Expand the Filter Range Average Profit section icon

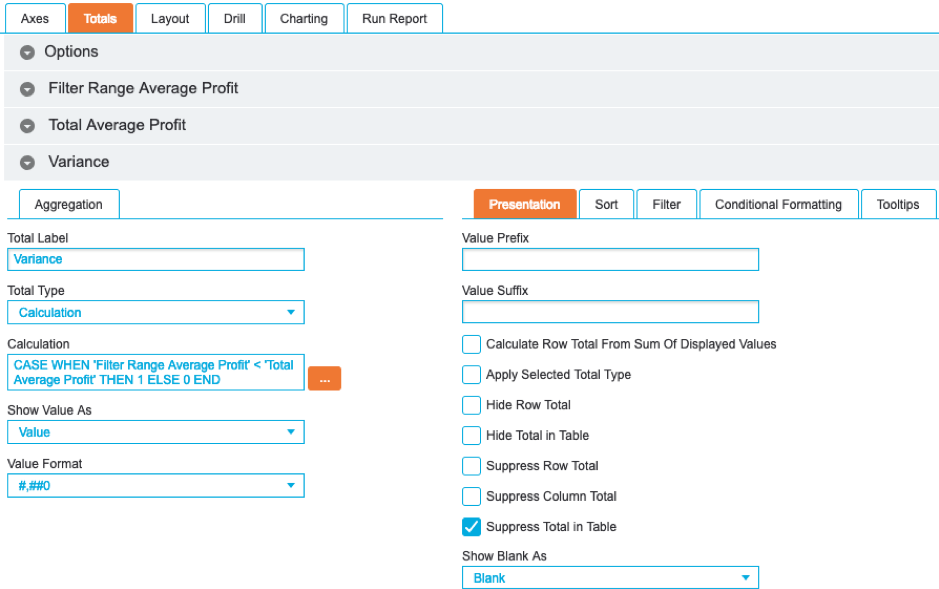(x=27, y=89)
